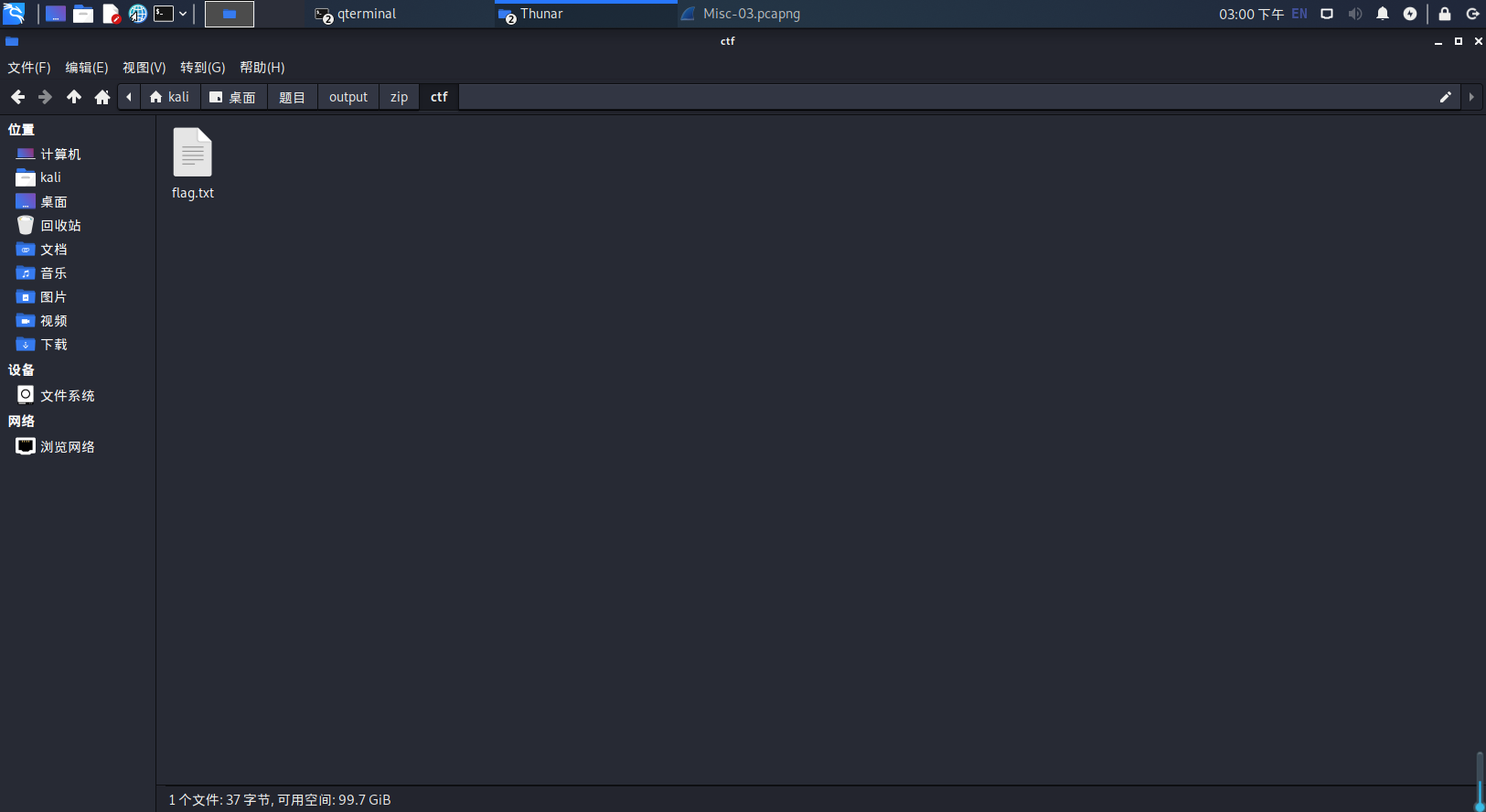Viewport: 1486px width, 812px height.
Task: Click the kali path bar button
Action: pyautogui.click(x=170, y=97)
